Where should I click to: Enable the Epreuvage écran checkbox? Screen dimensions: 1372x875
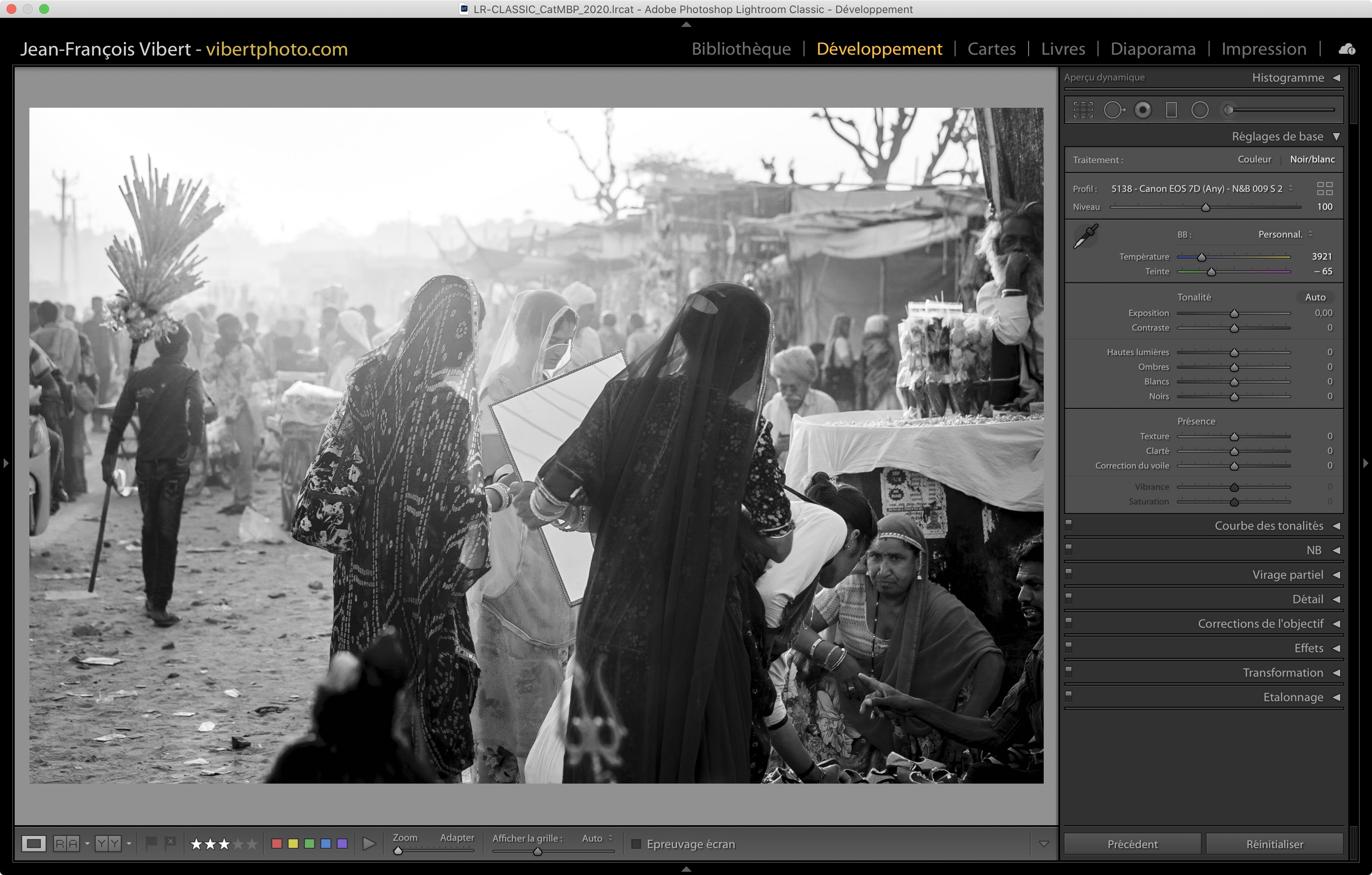[637, 844]
